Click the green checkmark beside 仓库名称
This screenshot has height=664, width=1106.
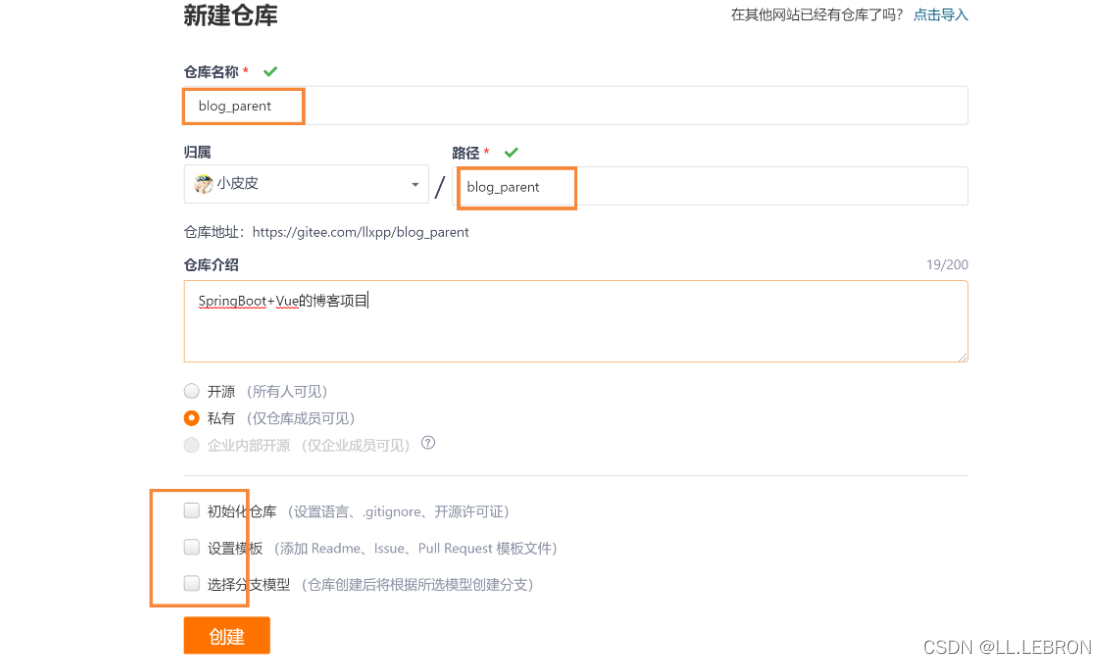click(x=269, y=71)
